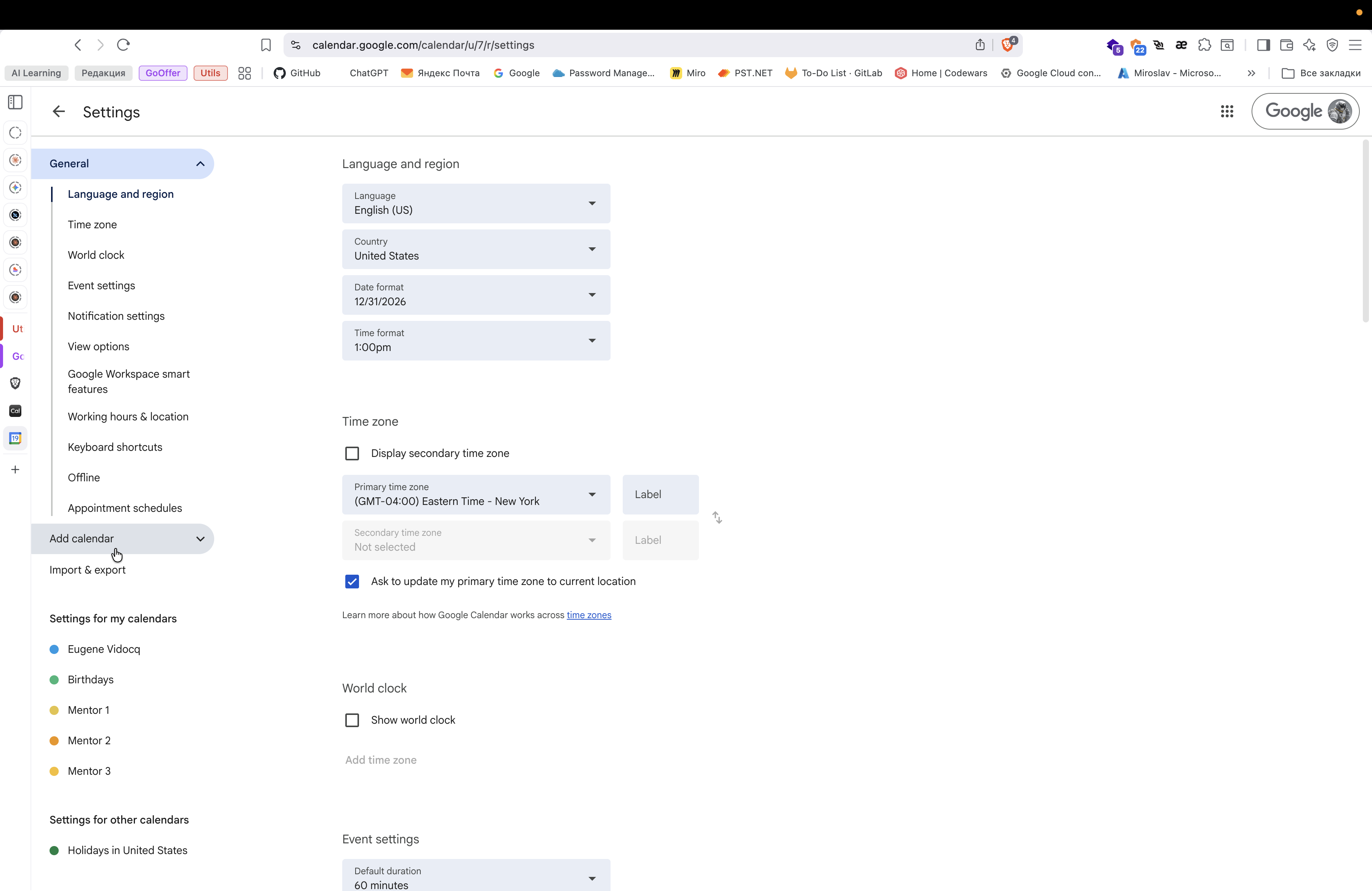This screenshot has height=891, width=1372.
Task: Click Import & export
Action: (x=87, y=570)
